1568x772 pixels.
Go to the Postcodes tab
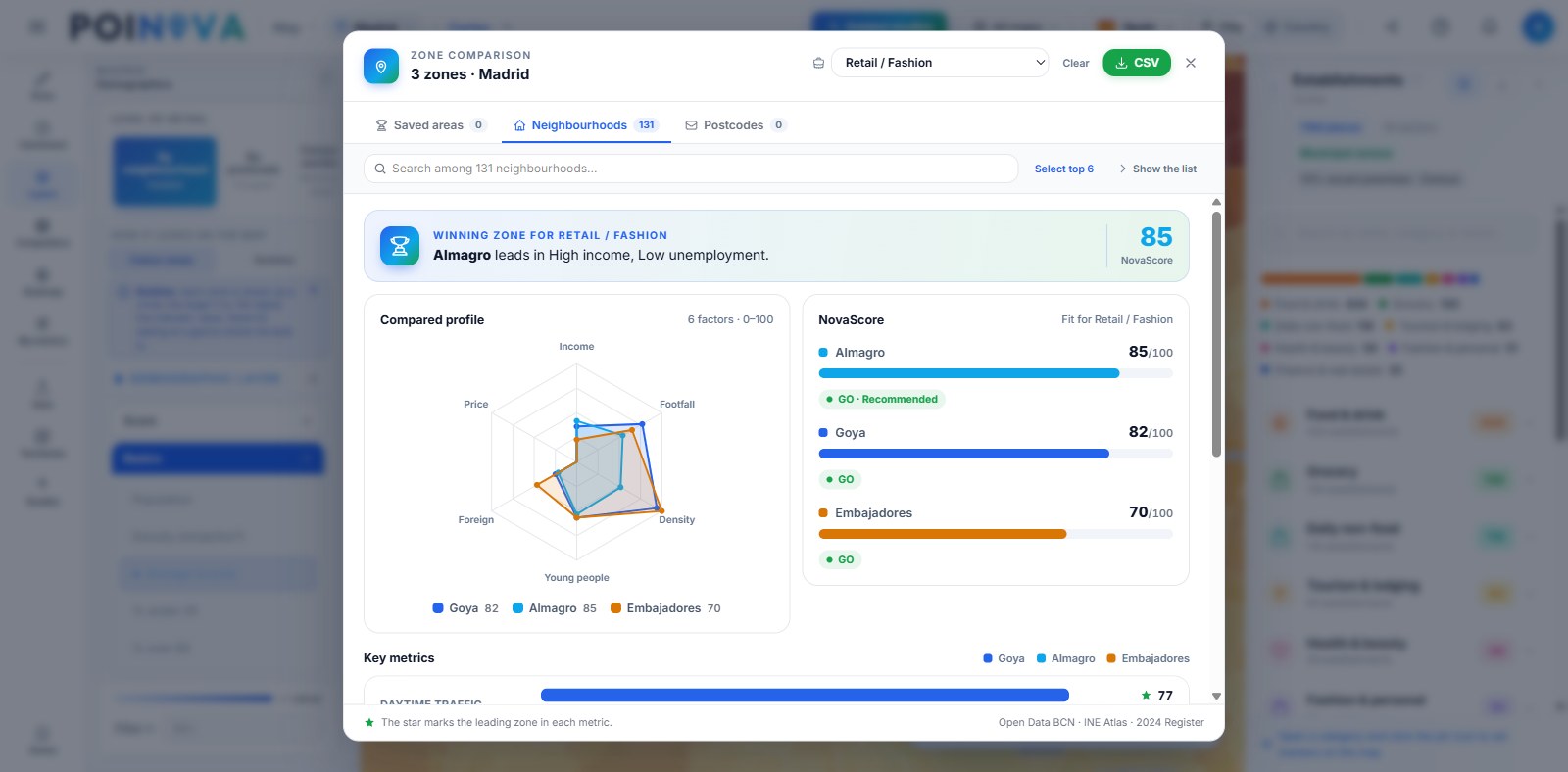click(735, 125)
